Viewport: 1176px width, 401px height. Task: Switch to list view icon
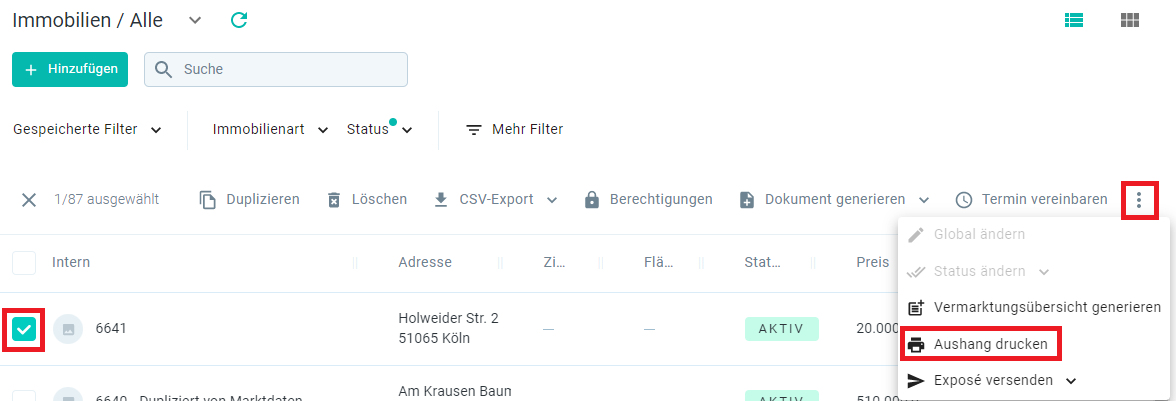click(1074, 21)
